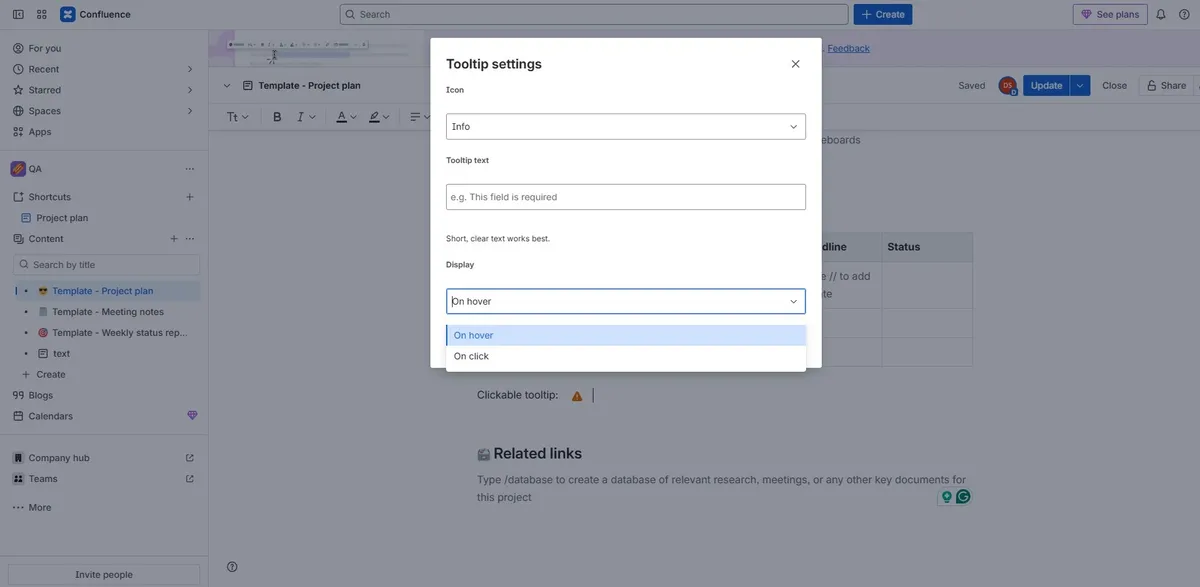Select Template - Project plan in tree
The height and width of the screenshot is (587, 1200).
pyautogui.click(x=103, y=291)
